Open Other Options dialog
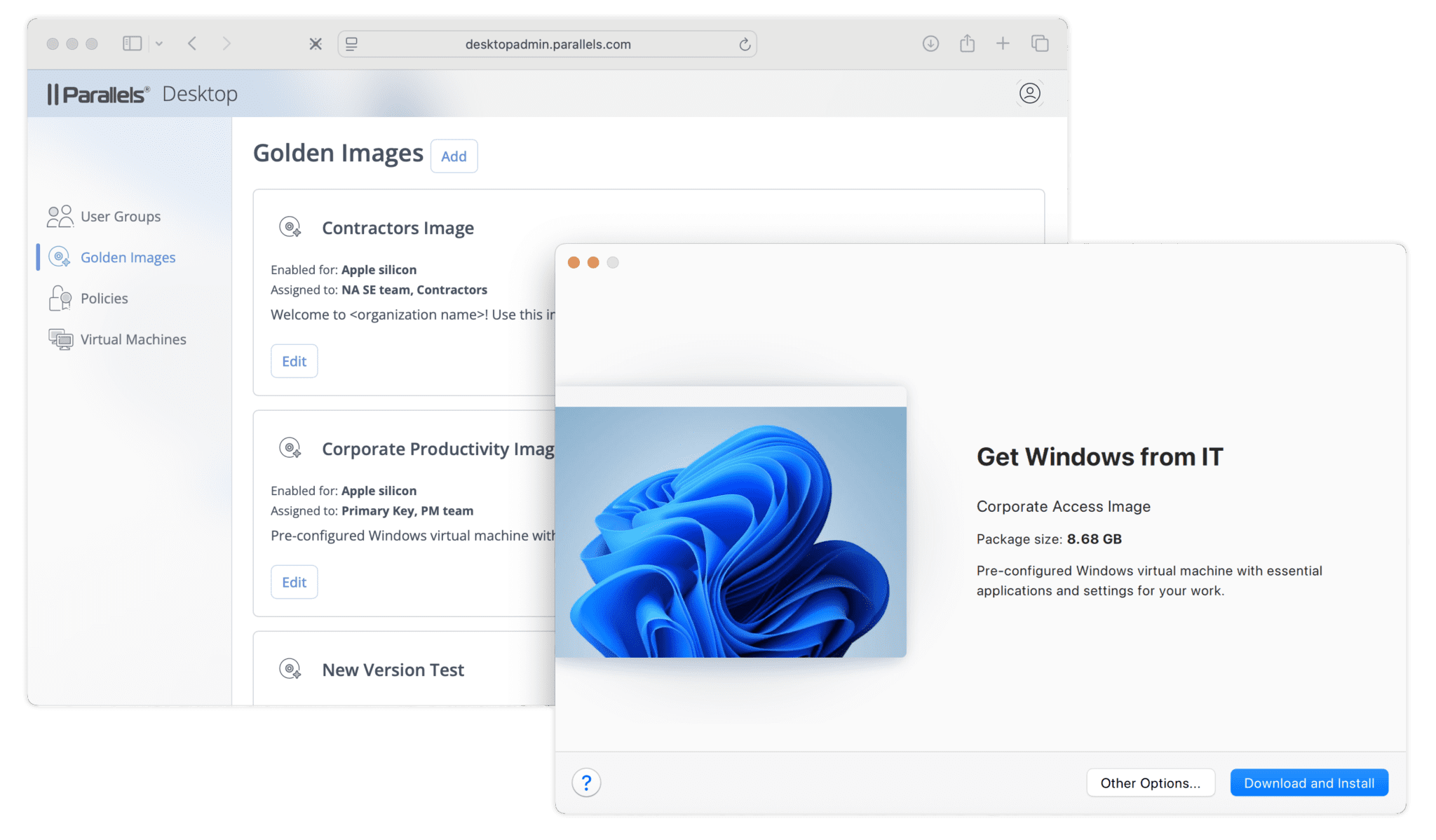The width and height of the screenshot is (1436, 840). coord(1150,783)
